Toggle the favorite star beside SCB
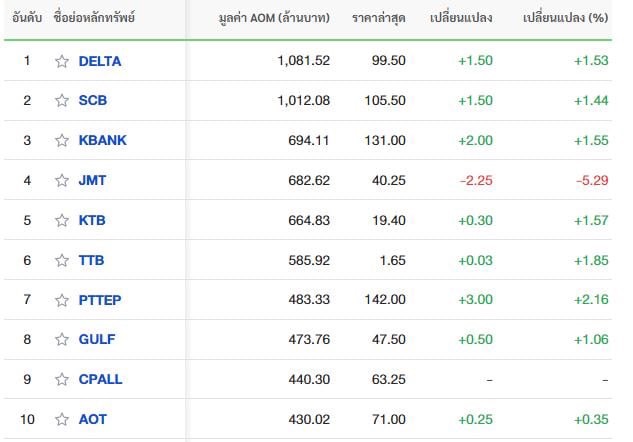Screen dimensions: 633x442 [x=62, y=101]
